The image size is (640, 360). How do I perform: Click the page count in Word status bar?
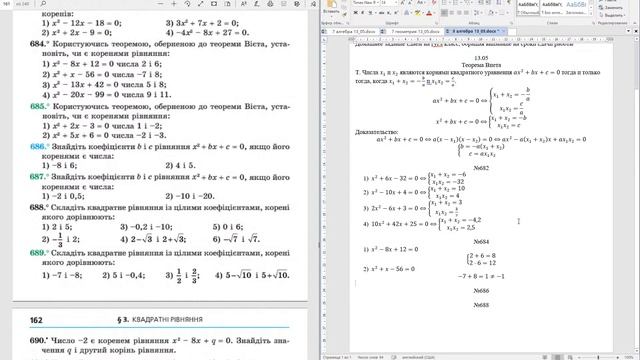(337, 357)
